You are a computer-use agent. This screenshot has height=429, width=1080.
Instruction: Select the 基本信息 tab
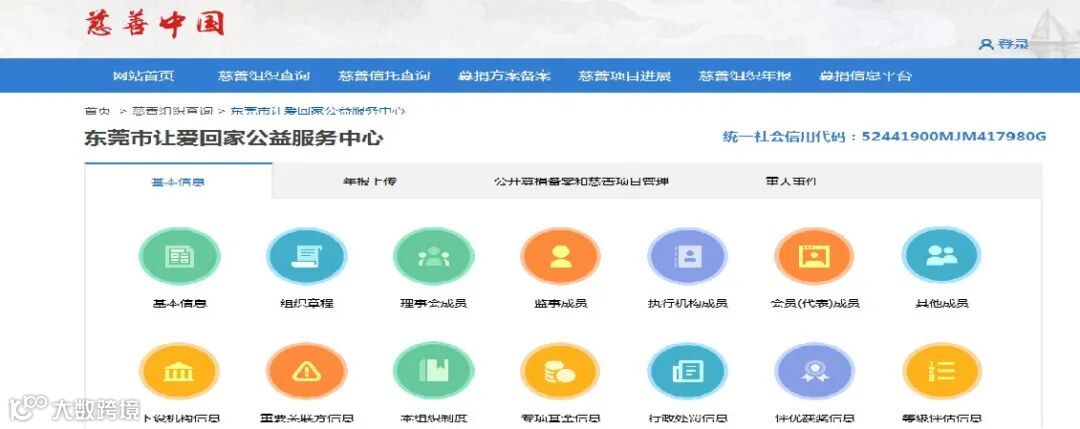click(178, 182)
